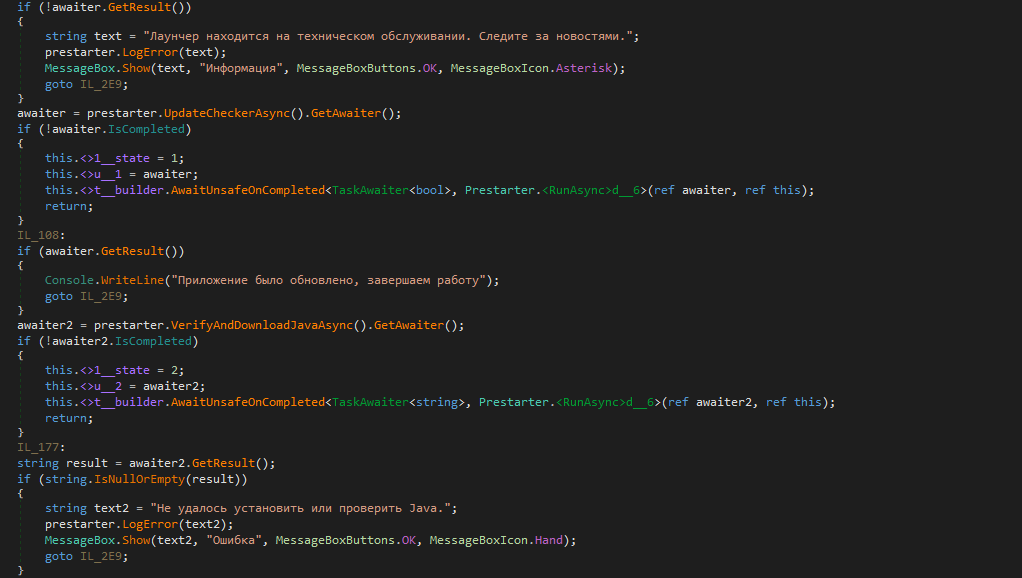Image resolution: width=1022 pixels, height=578 pixels.
Task: Click the line this.<>u__1 = awaiter;
Action: point(121,174)
